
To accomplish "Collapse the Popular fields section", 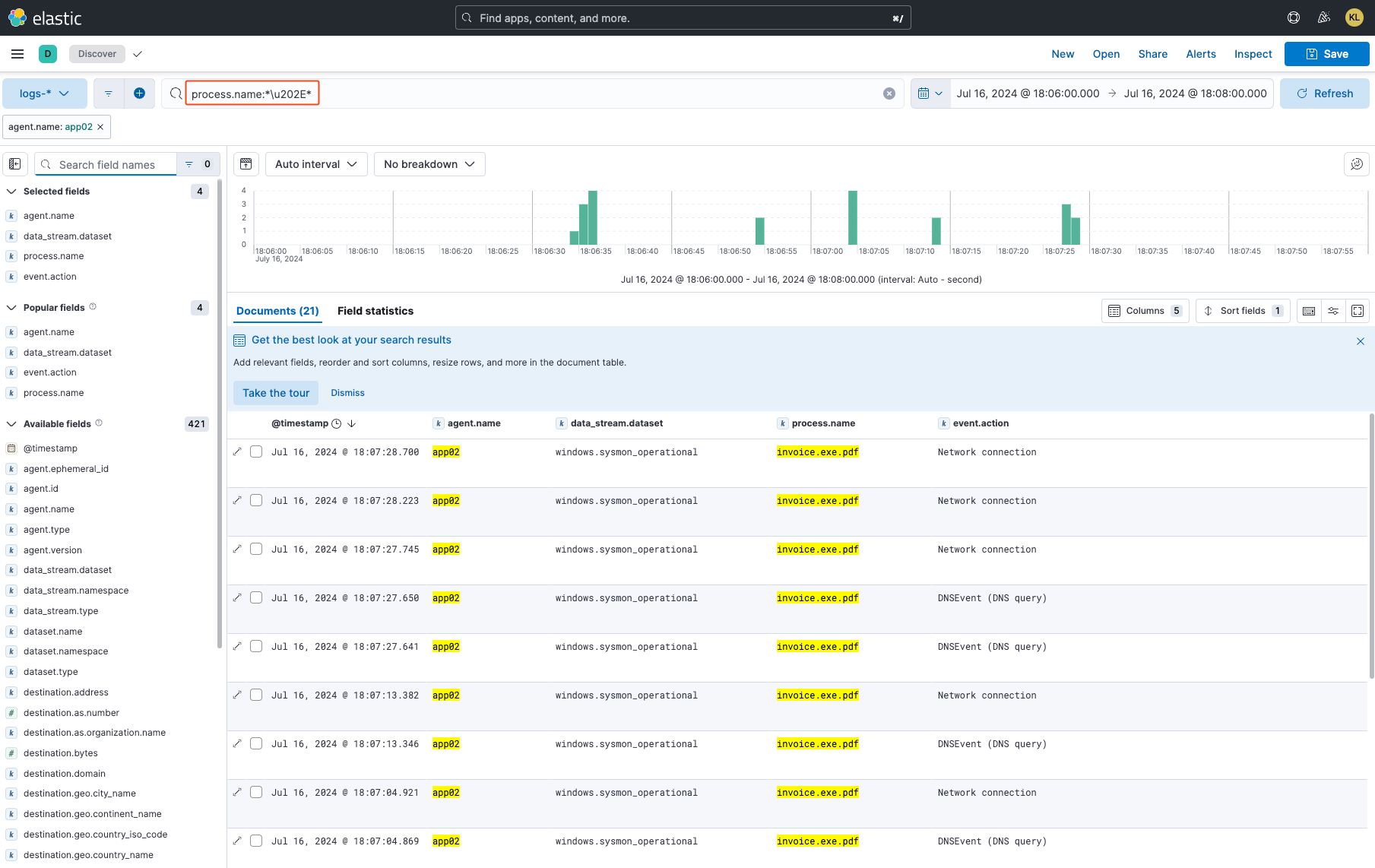I will tap(11, 308).
